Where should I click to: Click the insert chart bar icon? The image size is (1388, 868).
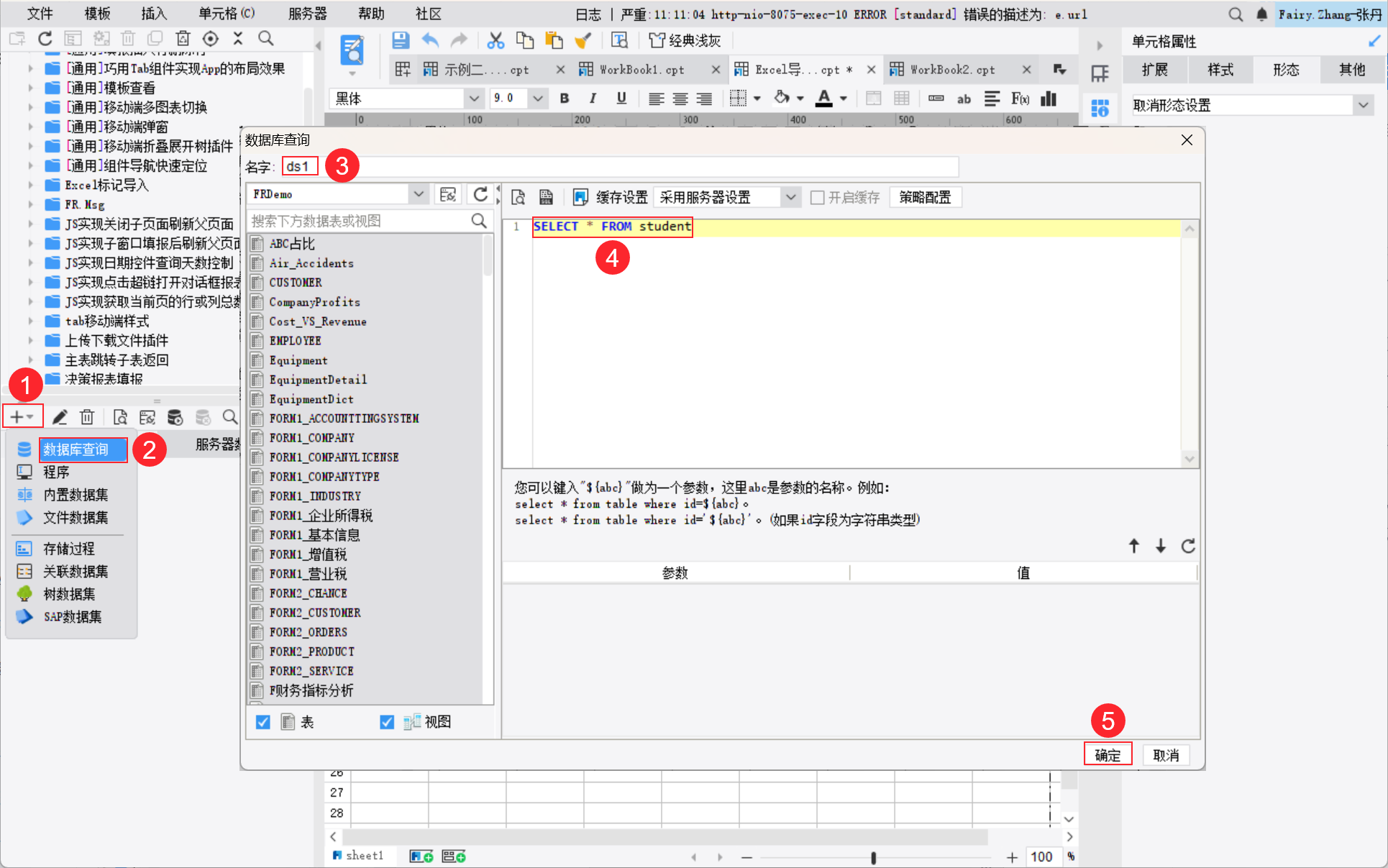pos(1049,99)
